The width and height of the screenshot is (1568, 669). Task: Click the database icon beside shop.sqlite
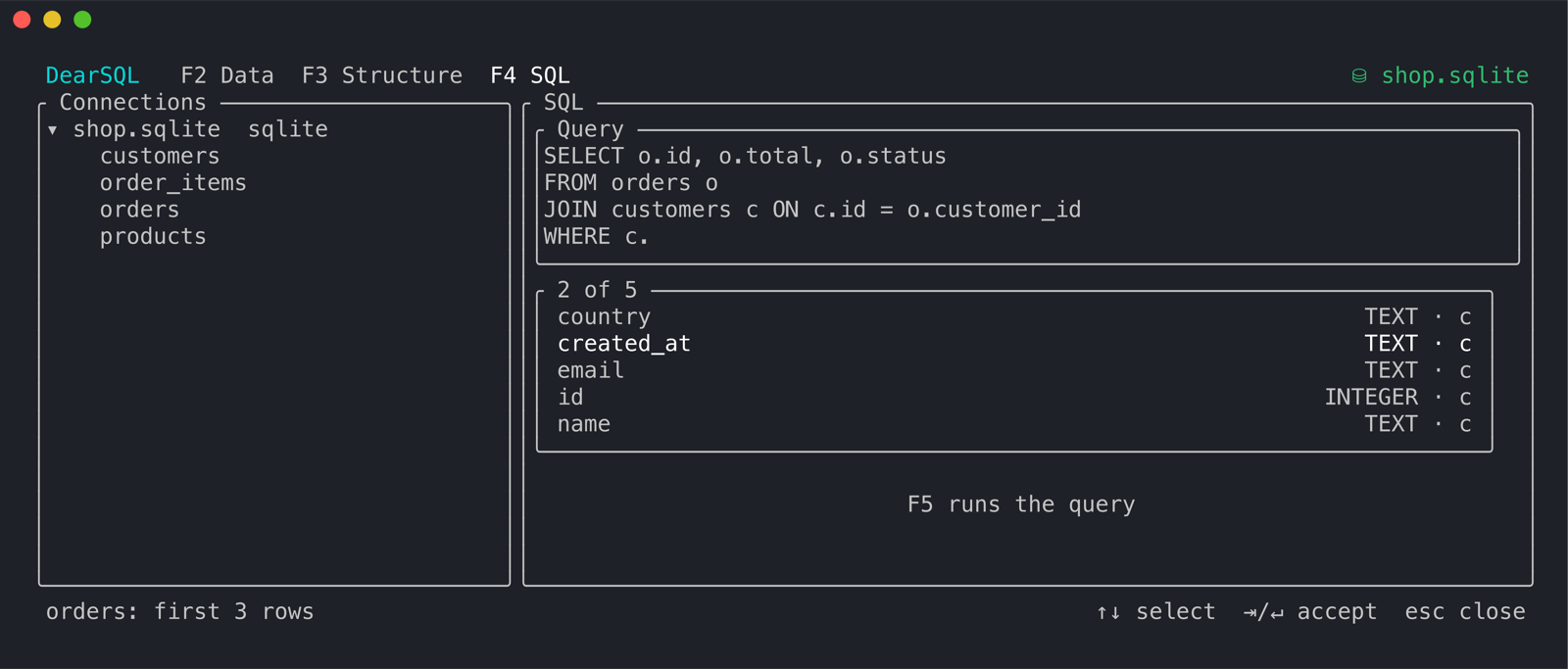click(x=1359, y=75)
